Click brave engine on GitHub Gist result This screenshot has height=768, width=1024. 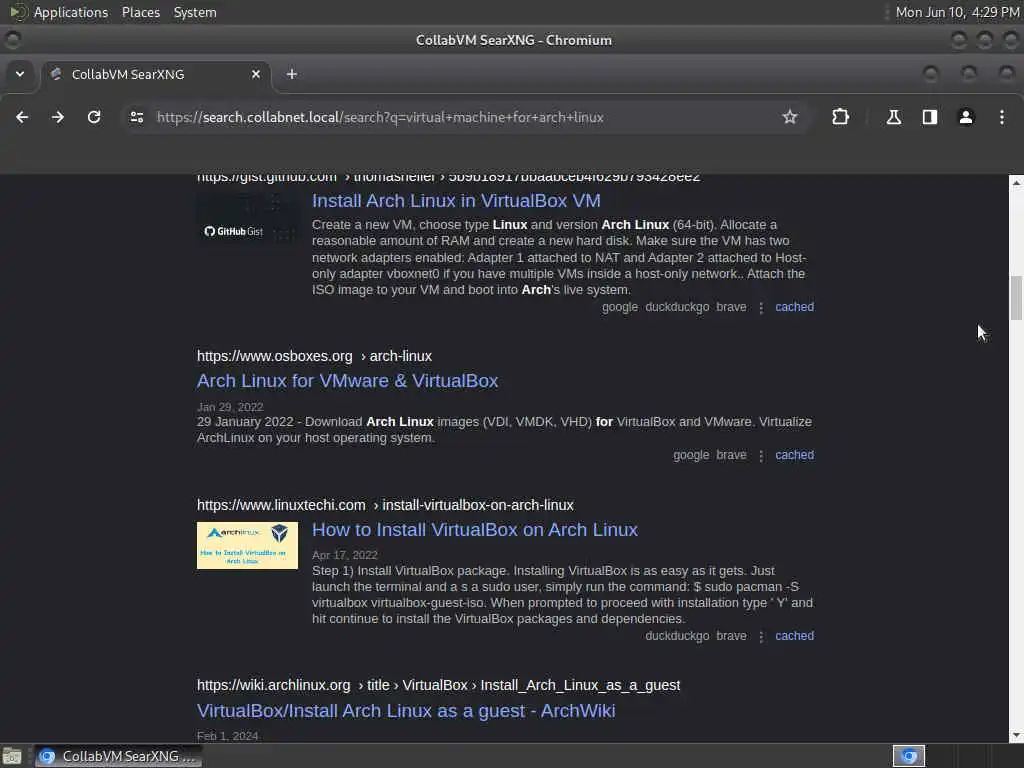coord(731,307)
